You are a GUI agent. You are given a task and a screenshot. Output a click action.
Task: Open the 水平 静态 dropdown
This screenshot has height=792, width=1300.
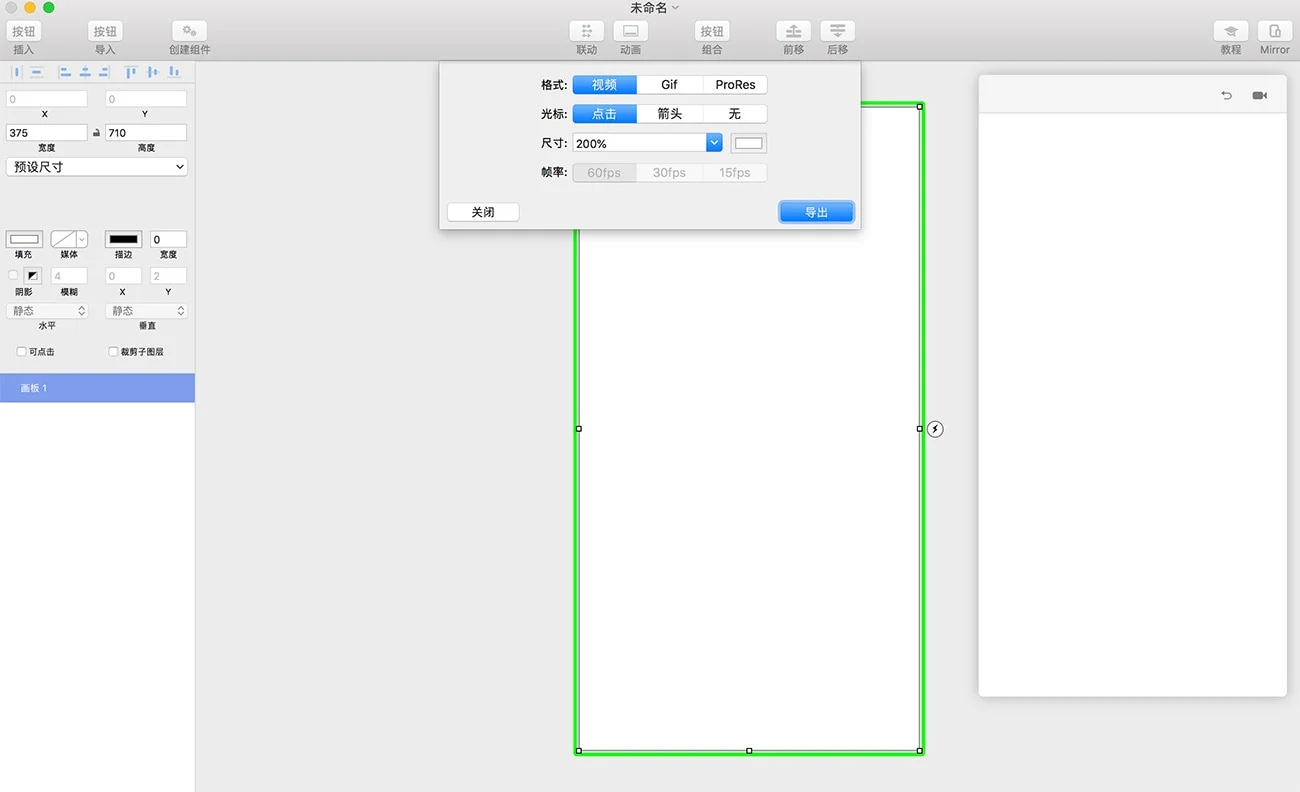[x=47, y=311]
